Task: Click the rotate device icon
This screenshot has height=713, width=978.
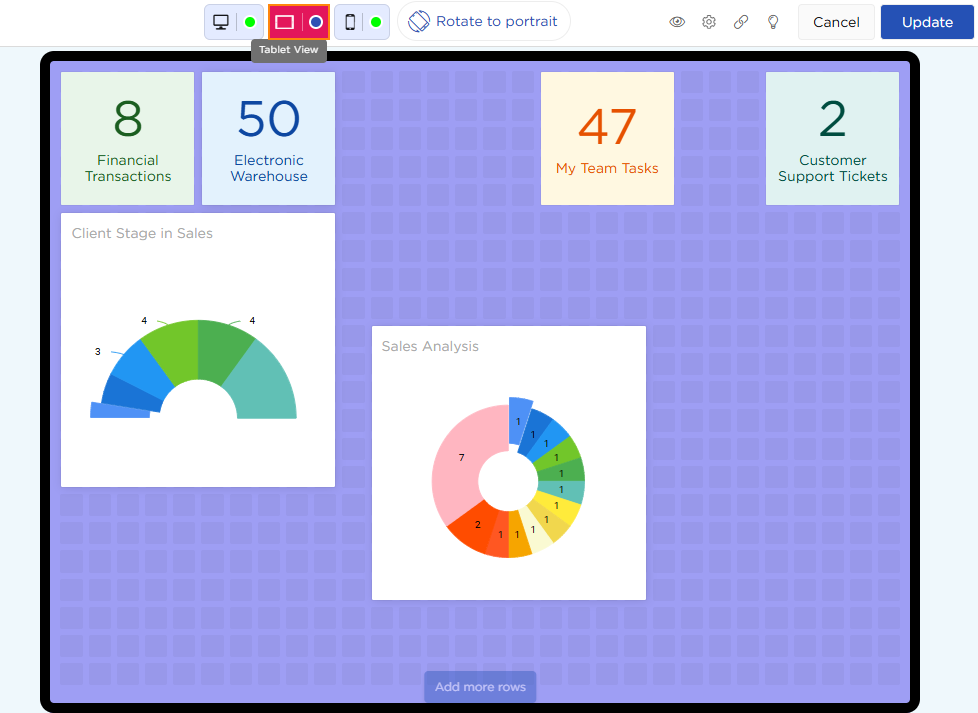Action: pos(419,21)
